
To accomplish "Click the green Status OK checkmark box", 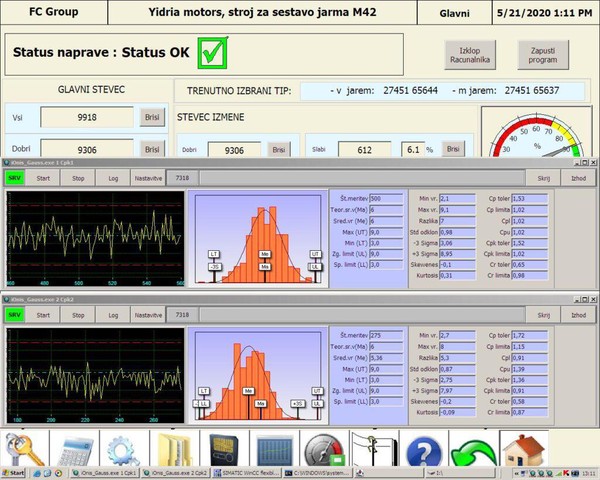I will point(211,53).
